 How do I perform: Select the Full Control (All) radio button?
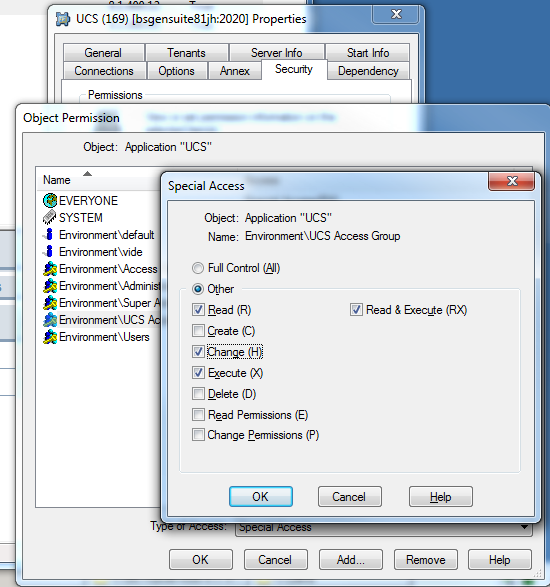click(x=198, y=268)
